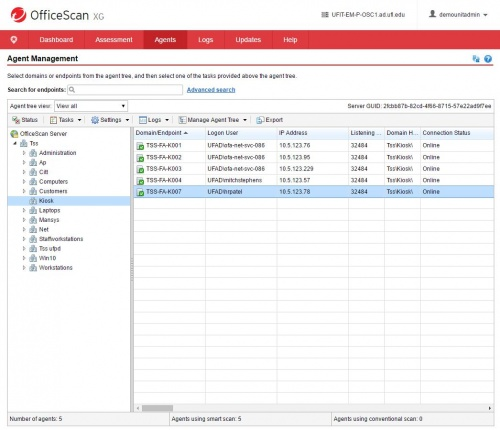Image resolution: width=500 pixels, height=430 pixels.
Task: Click the TSS-FA-K002 endpoint icon
Action: point(140,158)
